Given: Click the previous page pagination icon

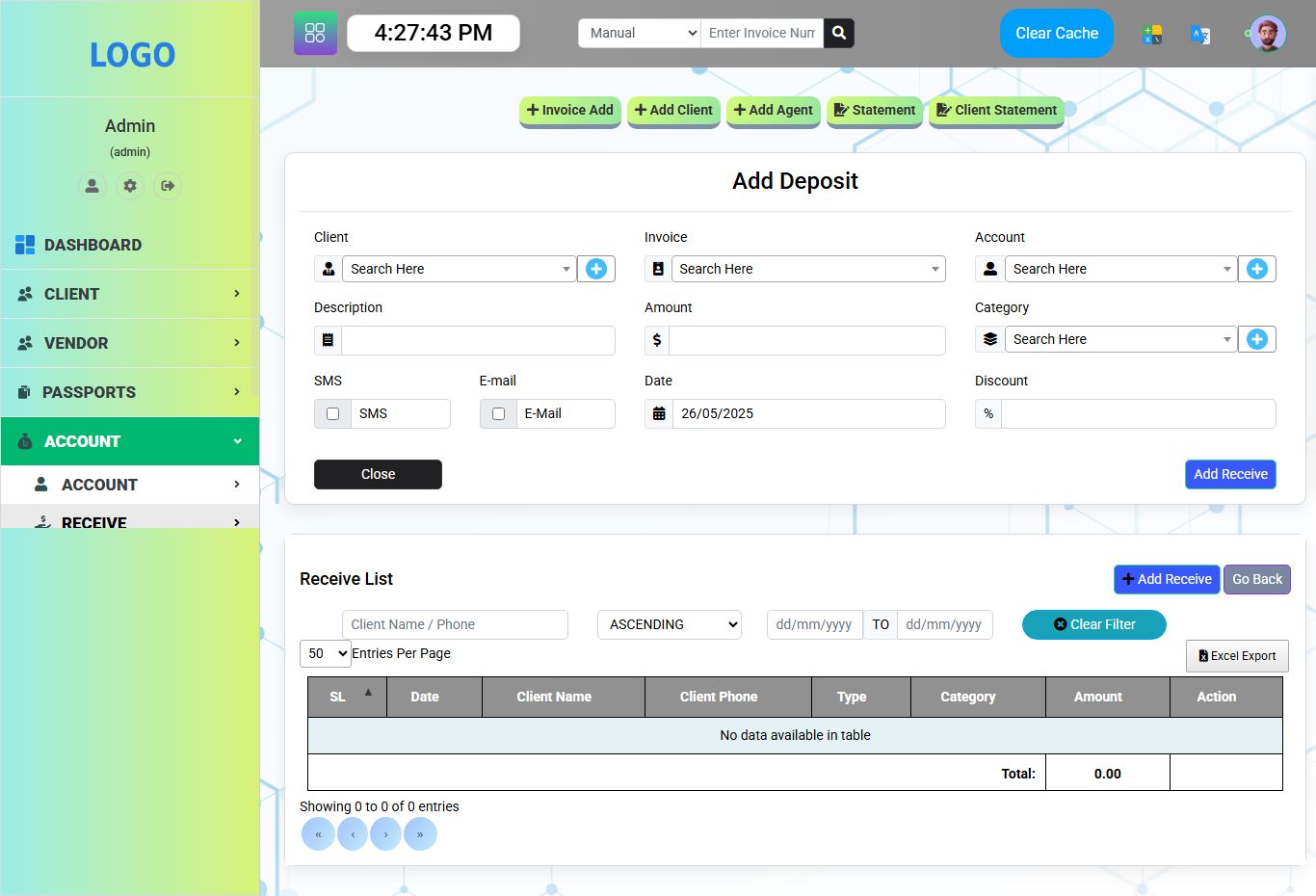Looking at the screenshot, I should (353, 834).
